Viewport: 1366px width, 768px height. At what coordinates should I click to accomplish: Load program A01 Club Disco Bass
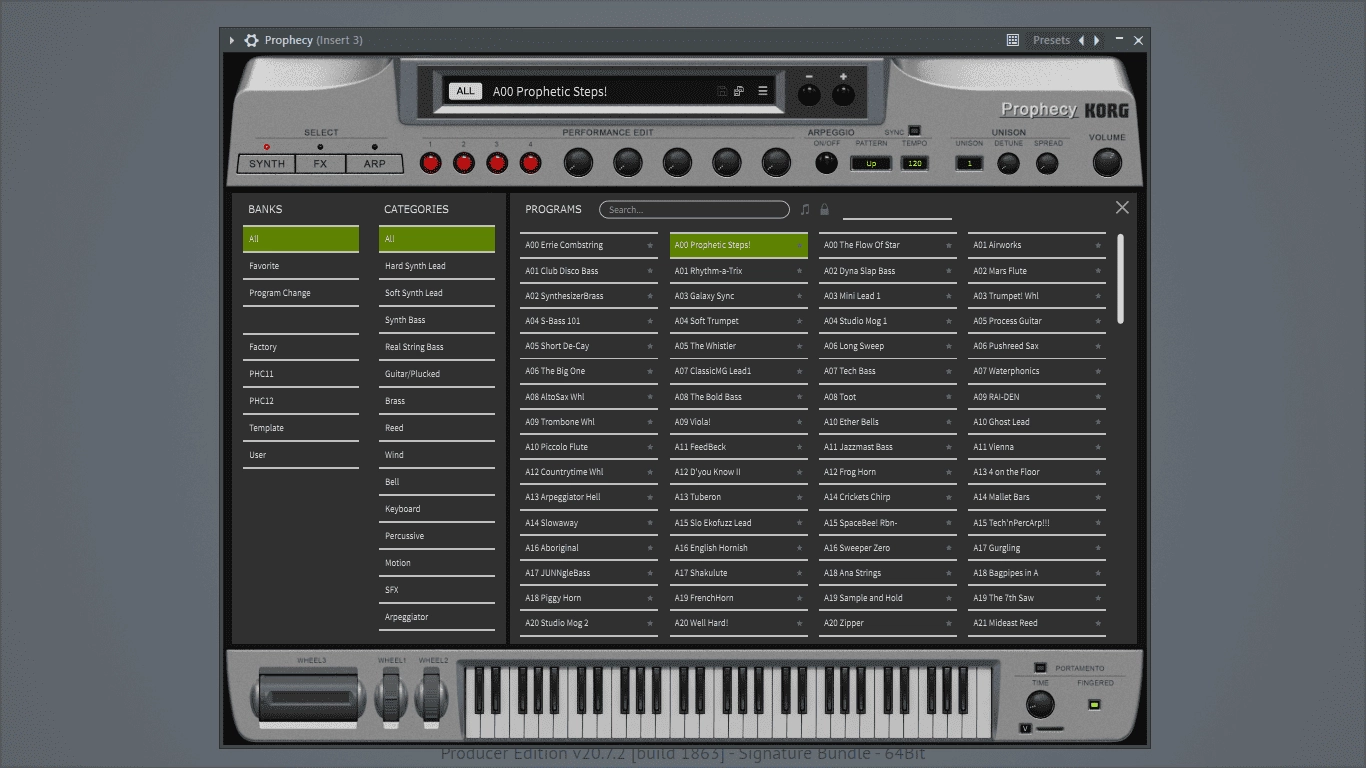pos(589,271)
